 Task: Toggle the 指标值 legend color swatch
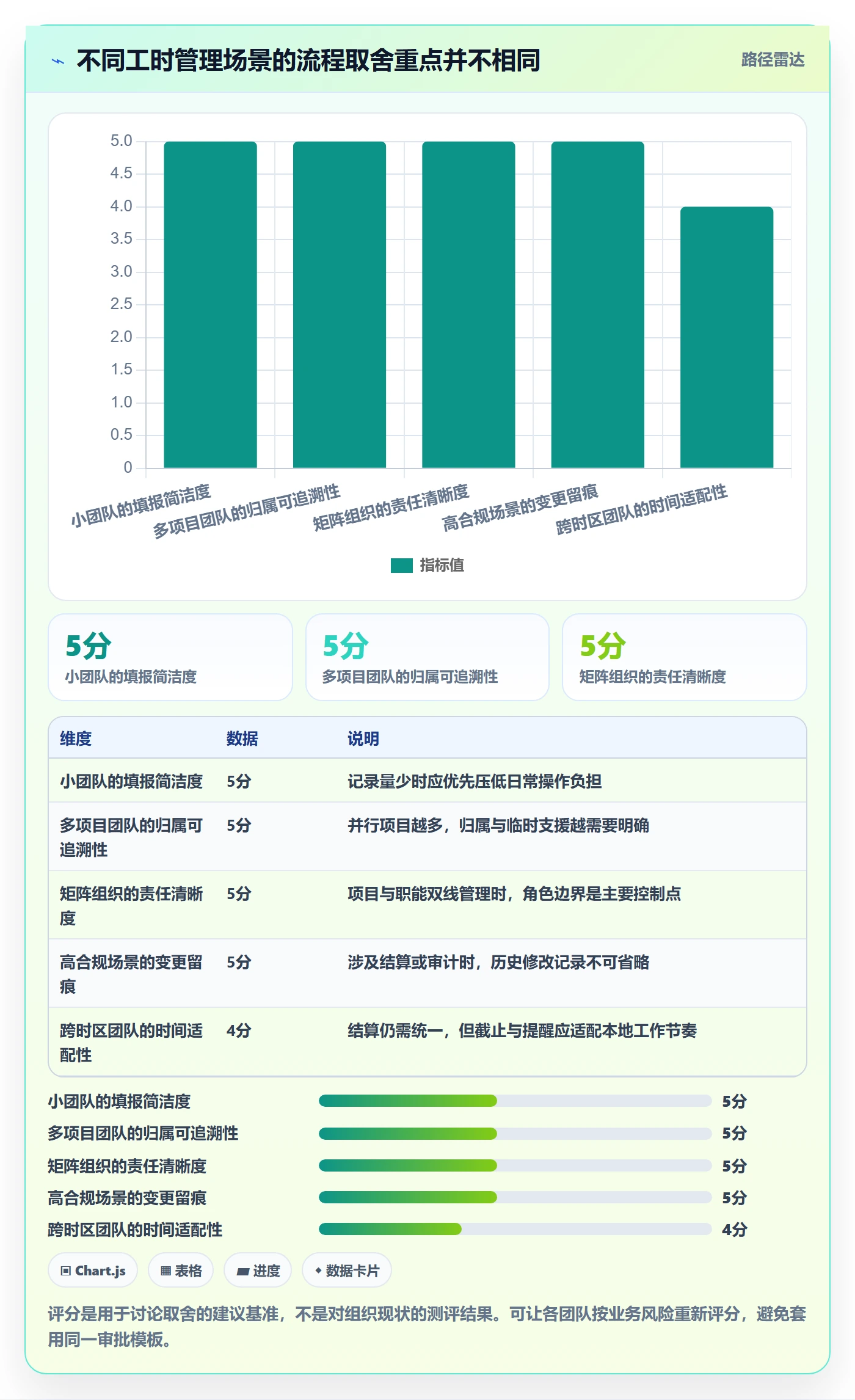tap(401, 566)
